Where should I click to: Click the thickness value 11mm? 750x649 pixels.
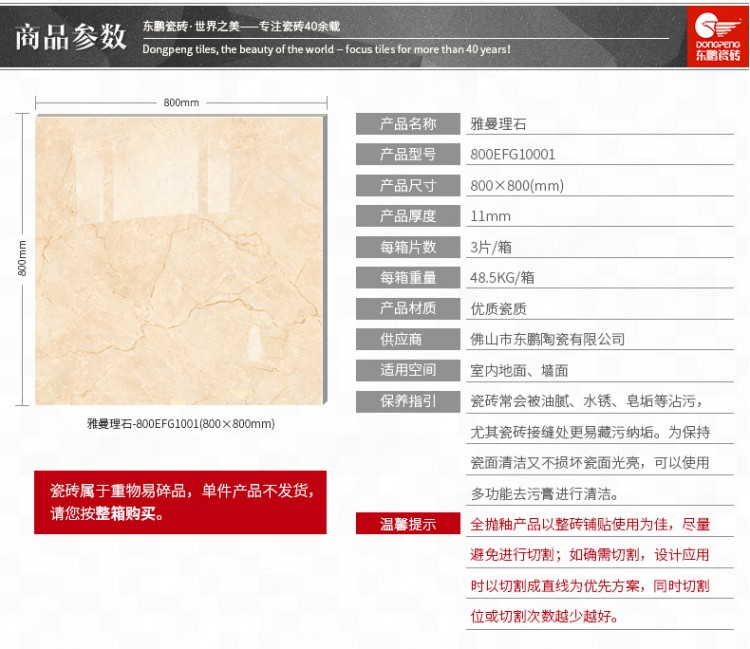(490, 216)
